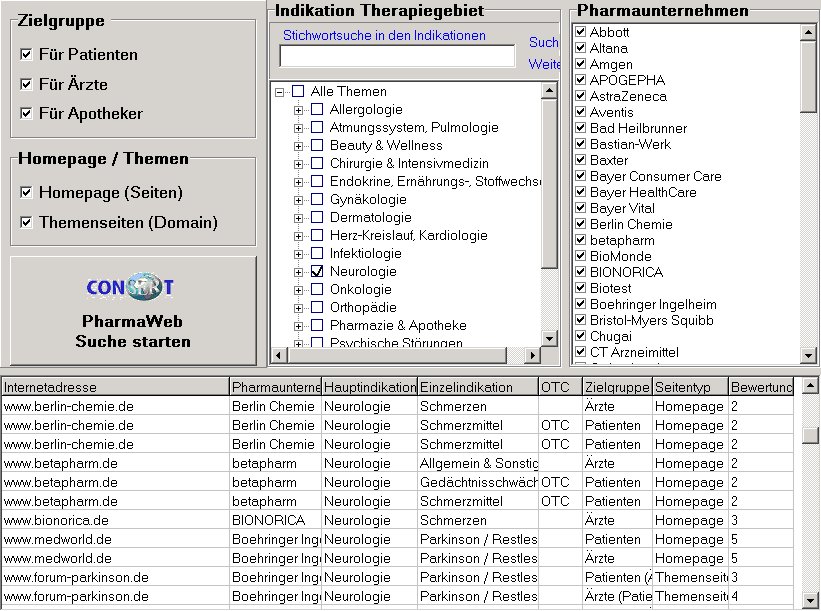This screenshot has width=821, height=611.
Task: Click the topic tree scroll-right arrow
Action: 532,355
